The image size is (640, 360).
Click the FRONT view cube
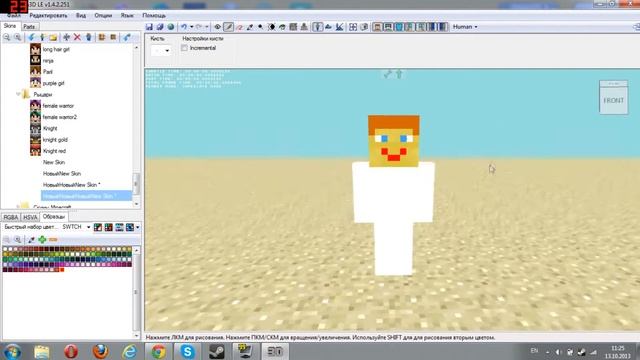[x=613, y=100]
